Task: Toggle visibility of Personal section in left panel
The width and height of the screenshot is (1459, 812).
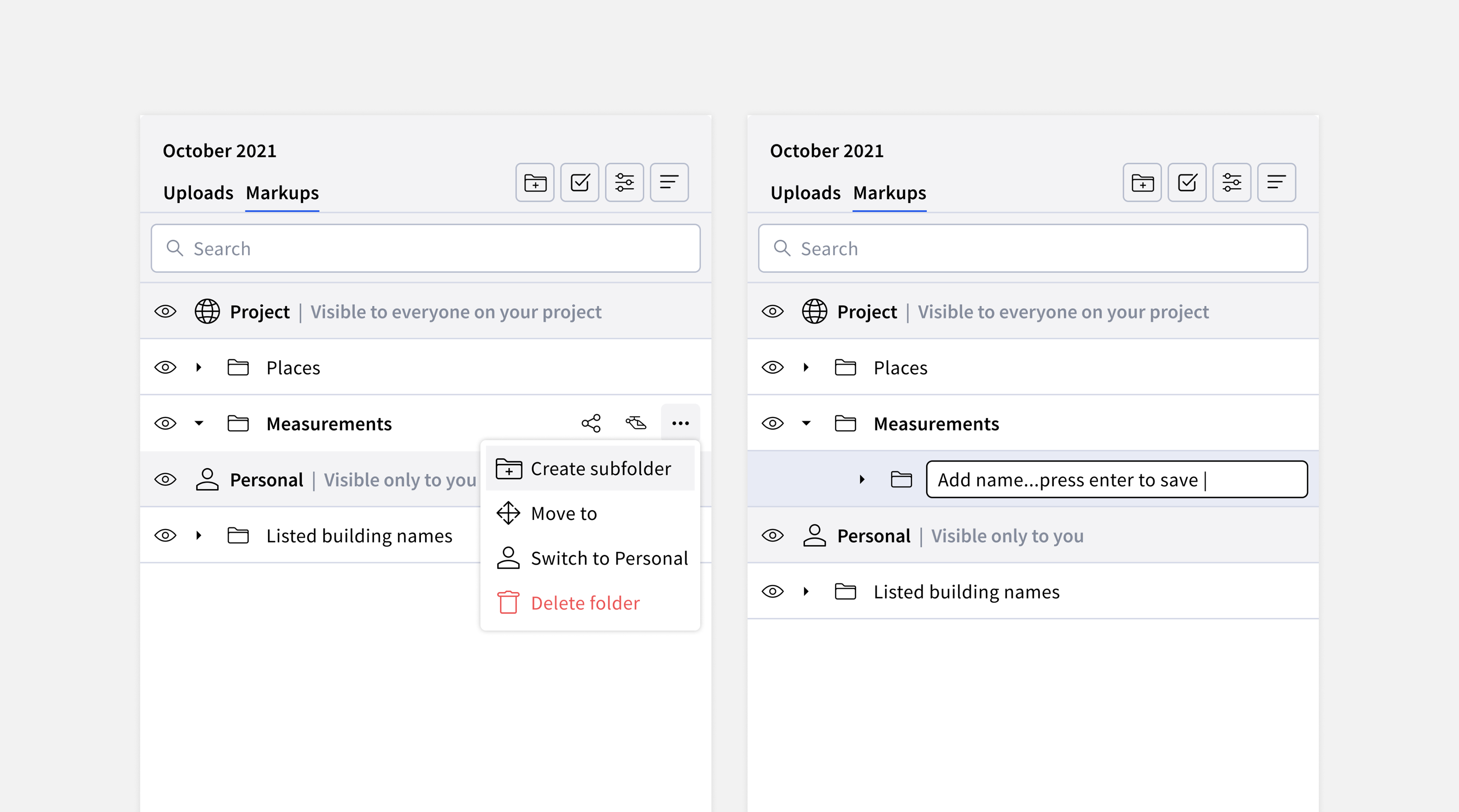Action: point(165,480)
